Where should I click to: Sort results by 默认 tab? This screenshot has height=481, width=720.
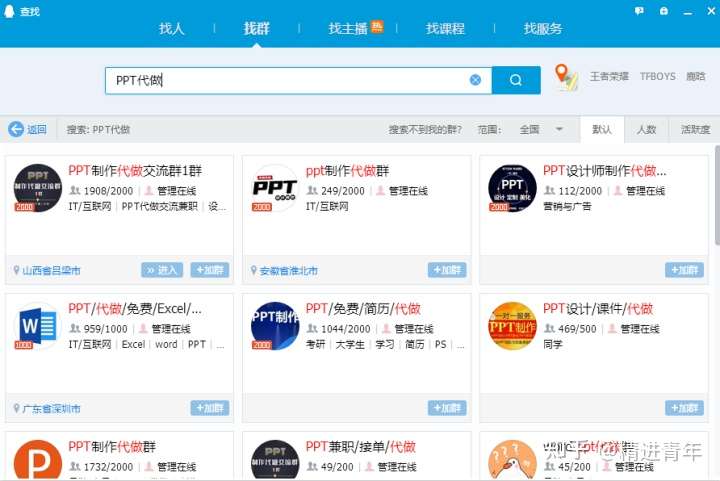pos(602,129)
